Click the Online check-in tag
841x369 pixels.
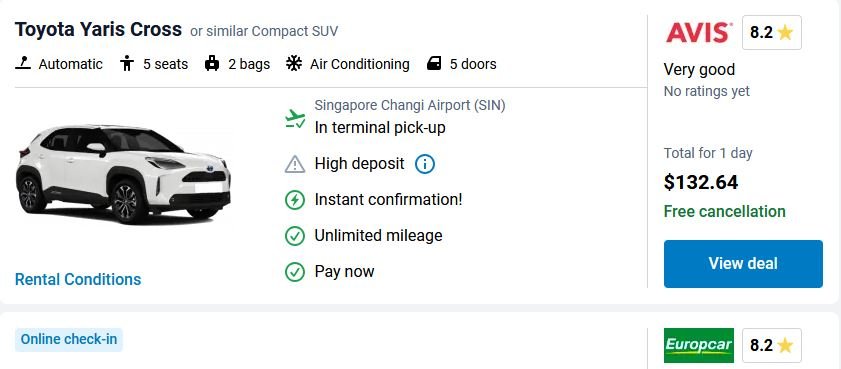coord(69,340)
